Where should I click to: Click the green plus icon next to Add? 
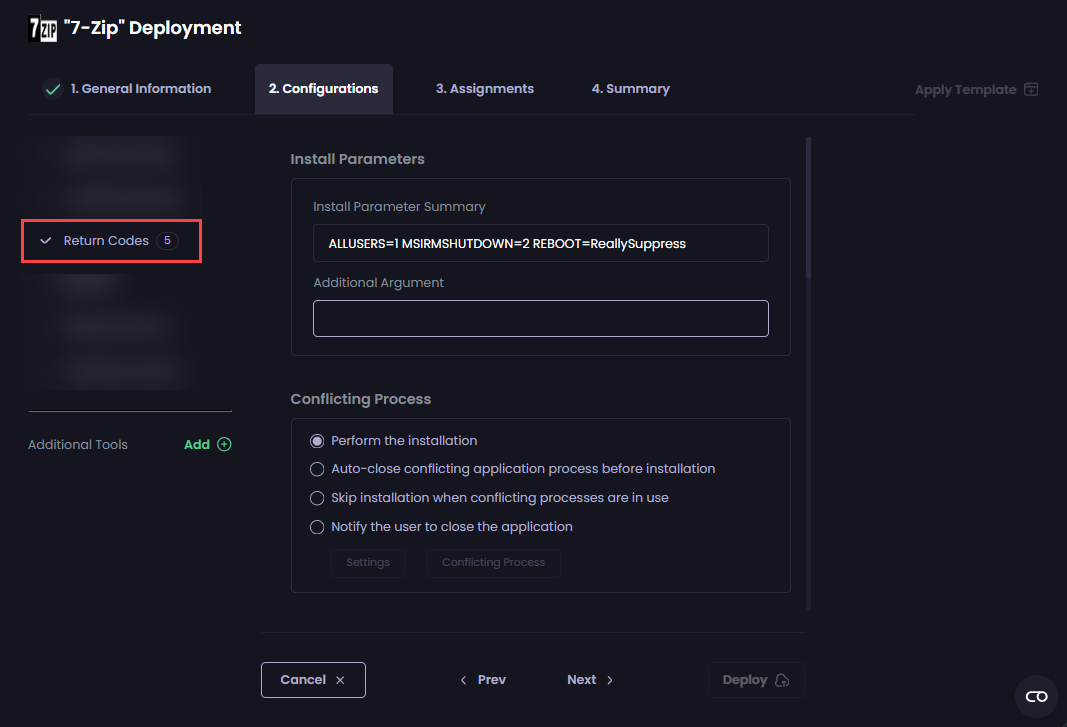223,443
